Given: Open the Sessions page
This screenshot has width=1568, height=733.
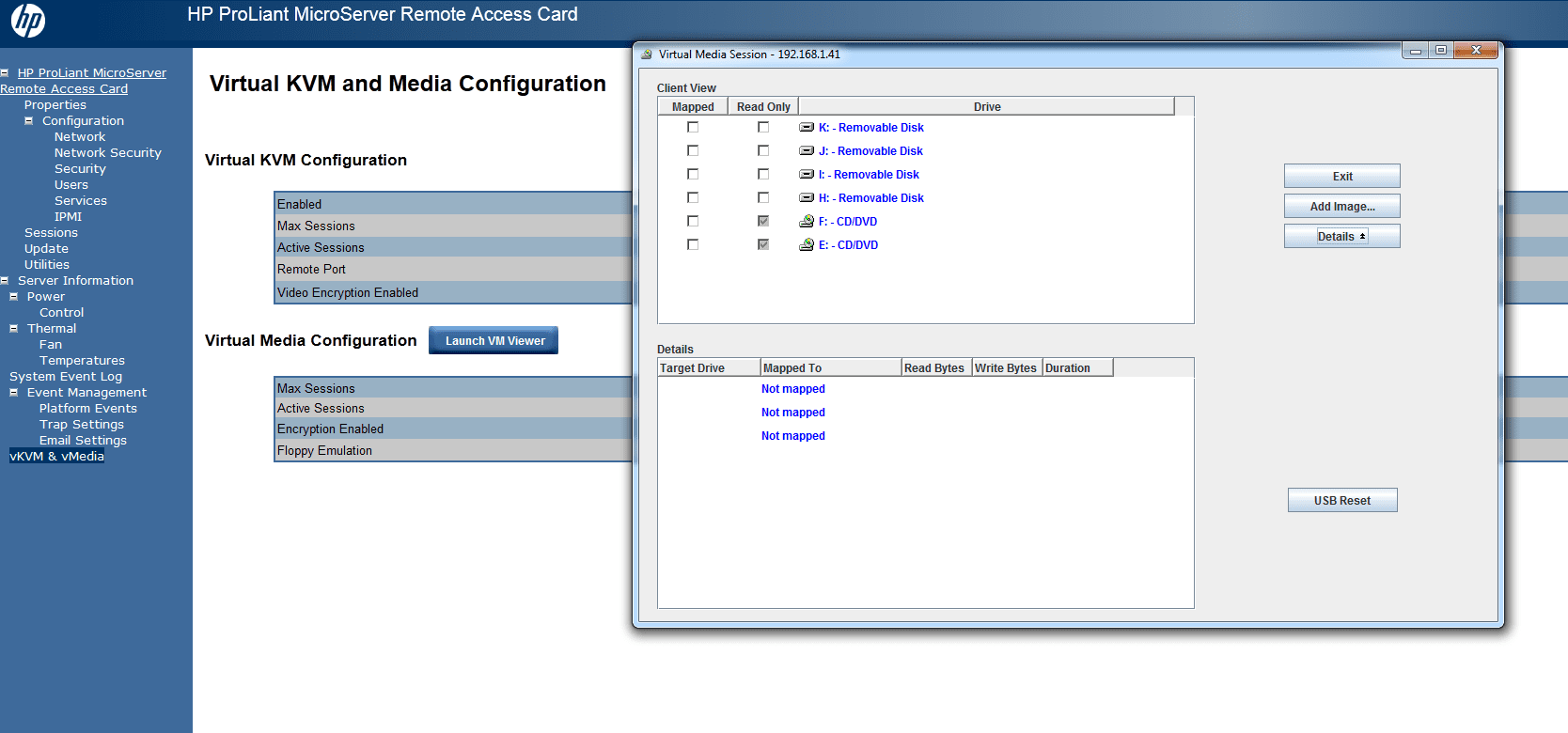Looking at the screenshot, I should tap(51, 232).
